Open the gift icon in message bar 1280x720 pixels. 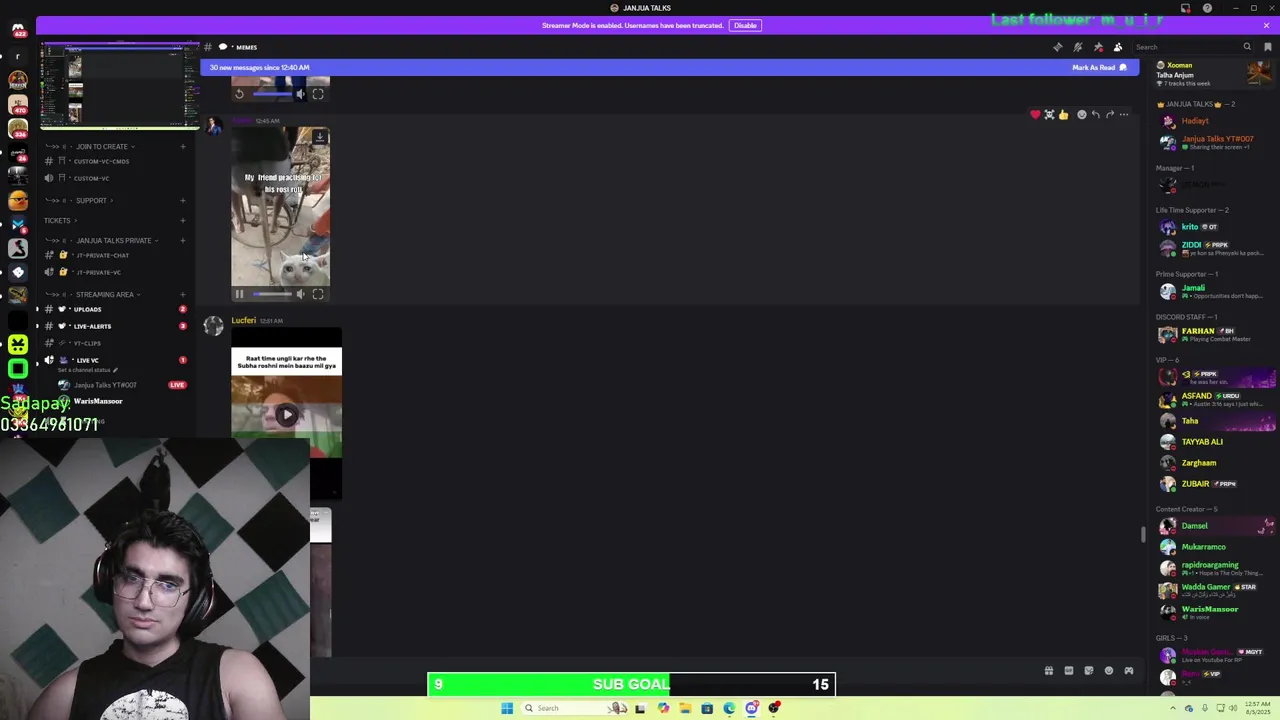1049,671
